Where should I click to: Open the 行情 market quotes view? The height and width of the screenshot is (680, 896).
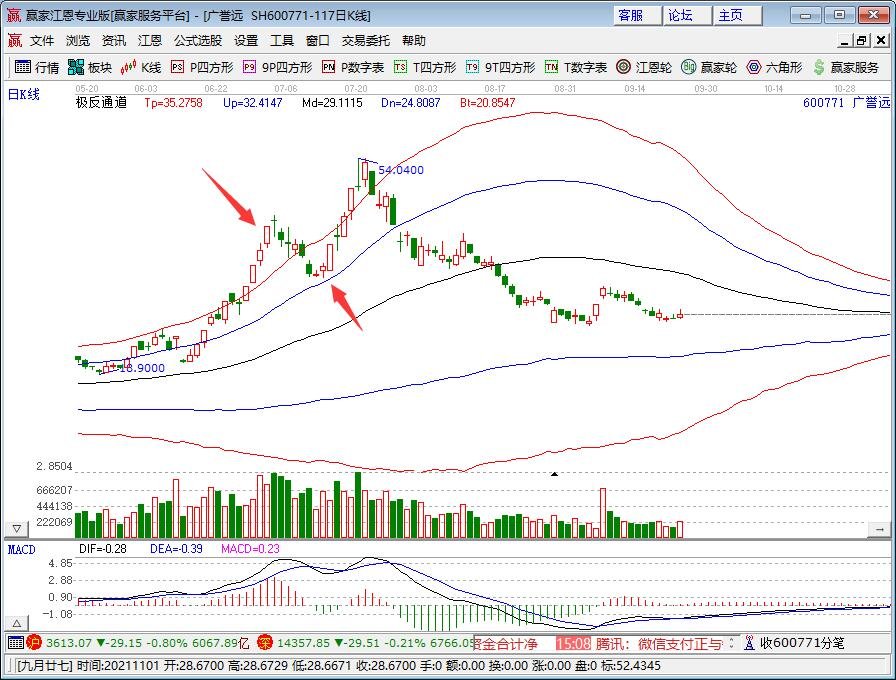point(37,67)
